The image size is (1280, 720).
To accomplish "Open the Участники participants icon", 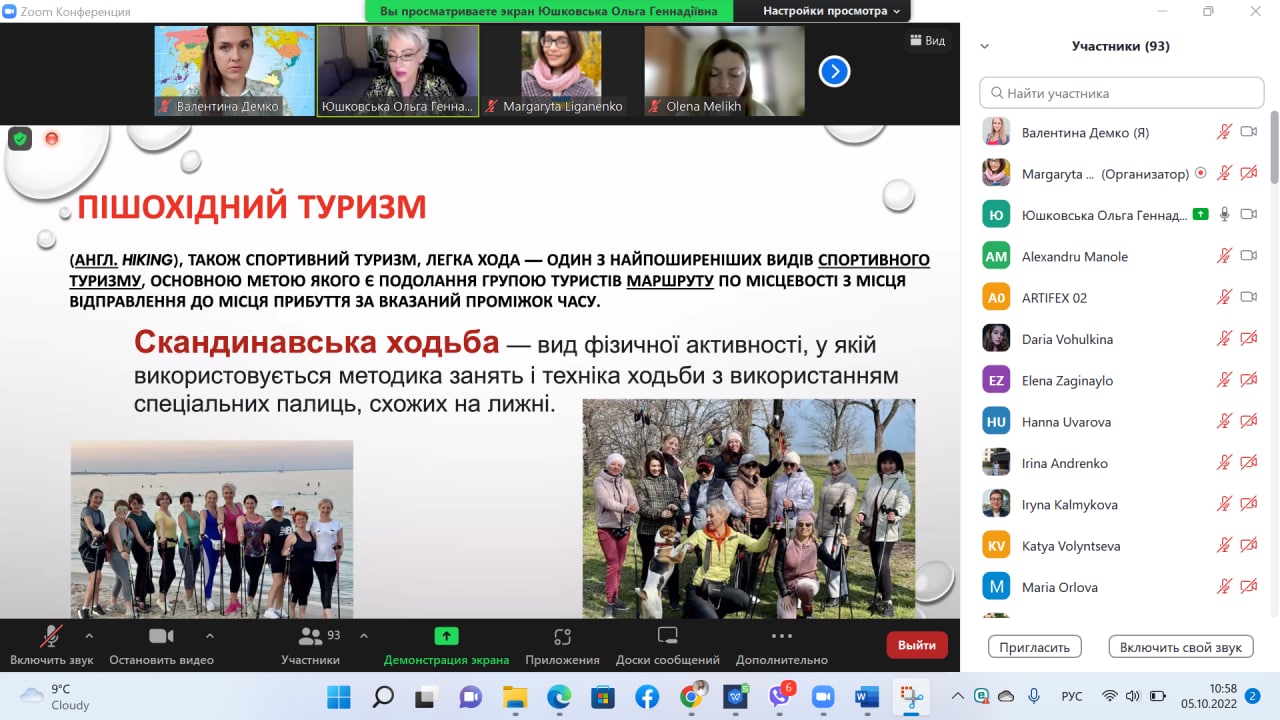I will pyautogui.click(x=311, y=637).
